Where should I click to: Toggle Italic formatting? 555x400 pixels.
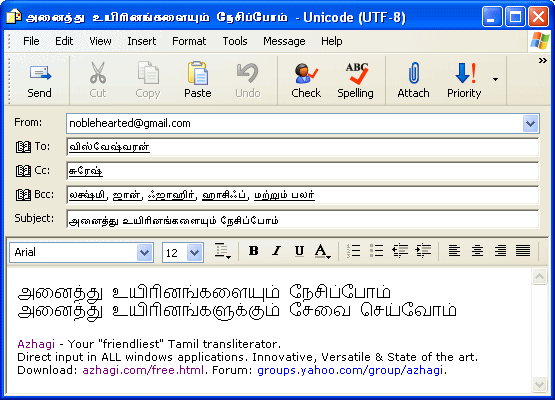click(x=276, y=251)
